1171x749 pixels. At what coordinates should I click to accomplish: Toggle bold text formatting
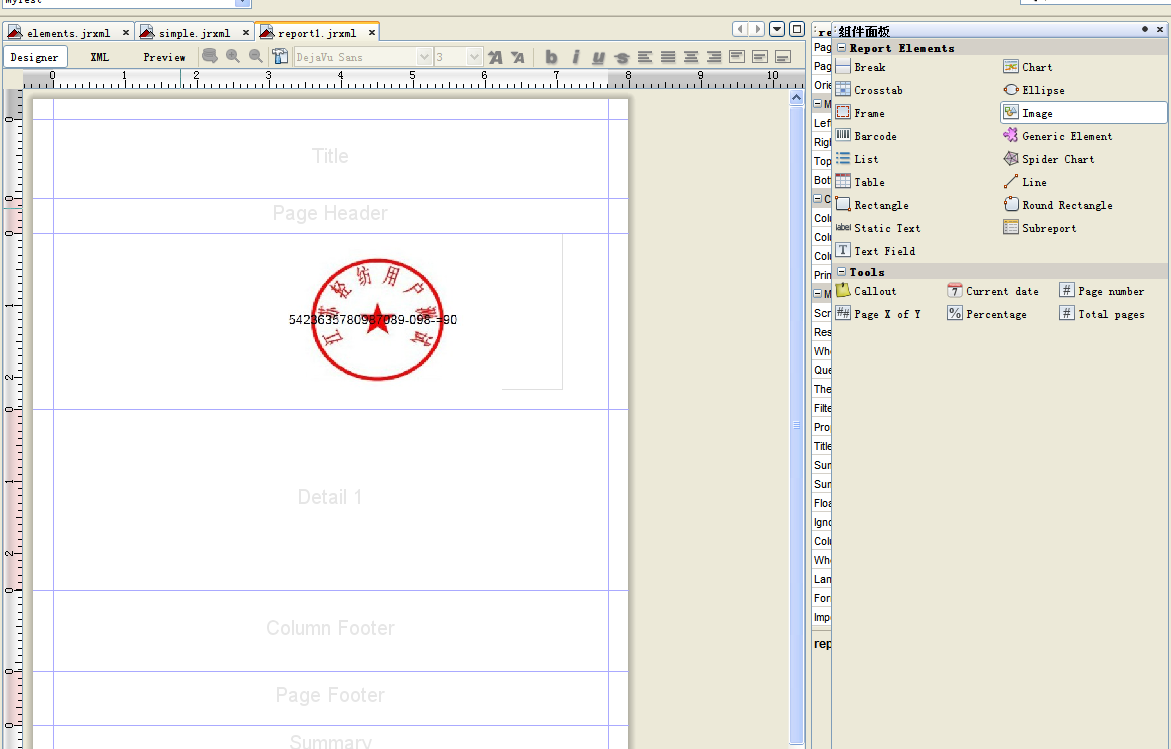point(551,57)
